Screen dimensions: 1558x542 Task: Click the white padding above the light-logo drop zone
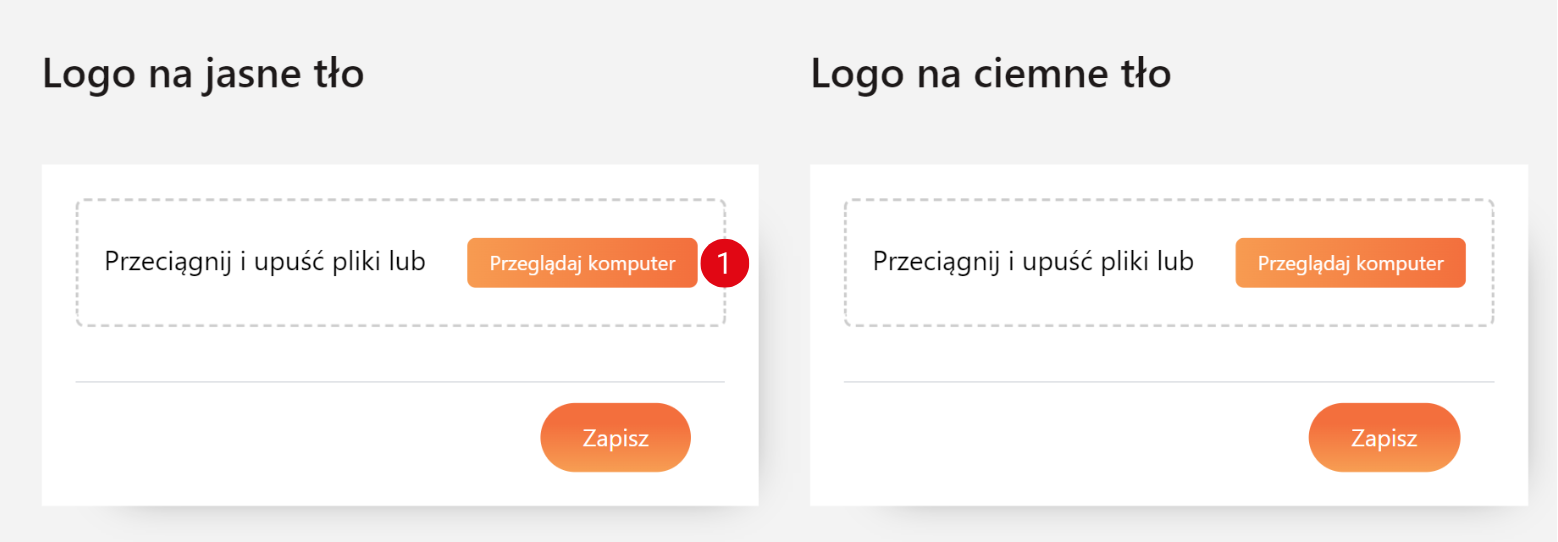point(400,181)
